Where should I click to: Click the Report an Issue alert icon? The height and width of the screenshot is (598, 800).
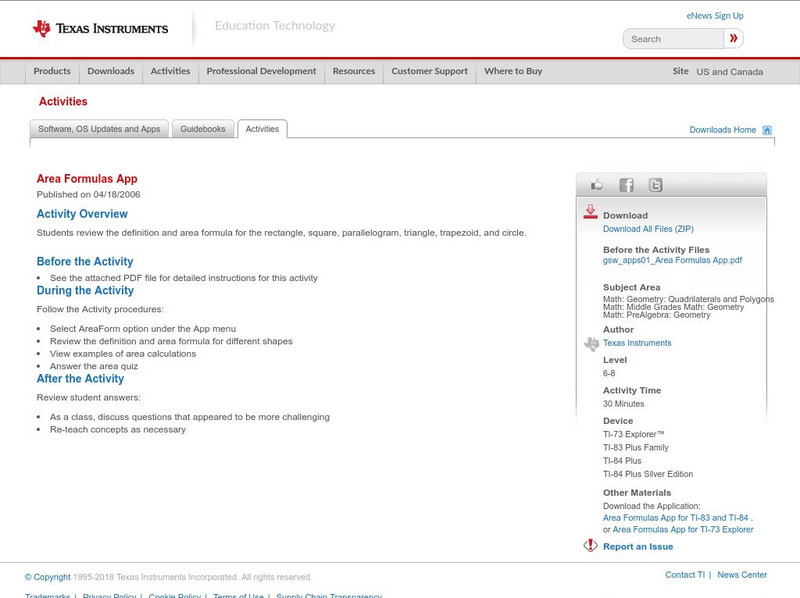(591, 546)
